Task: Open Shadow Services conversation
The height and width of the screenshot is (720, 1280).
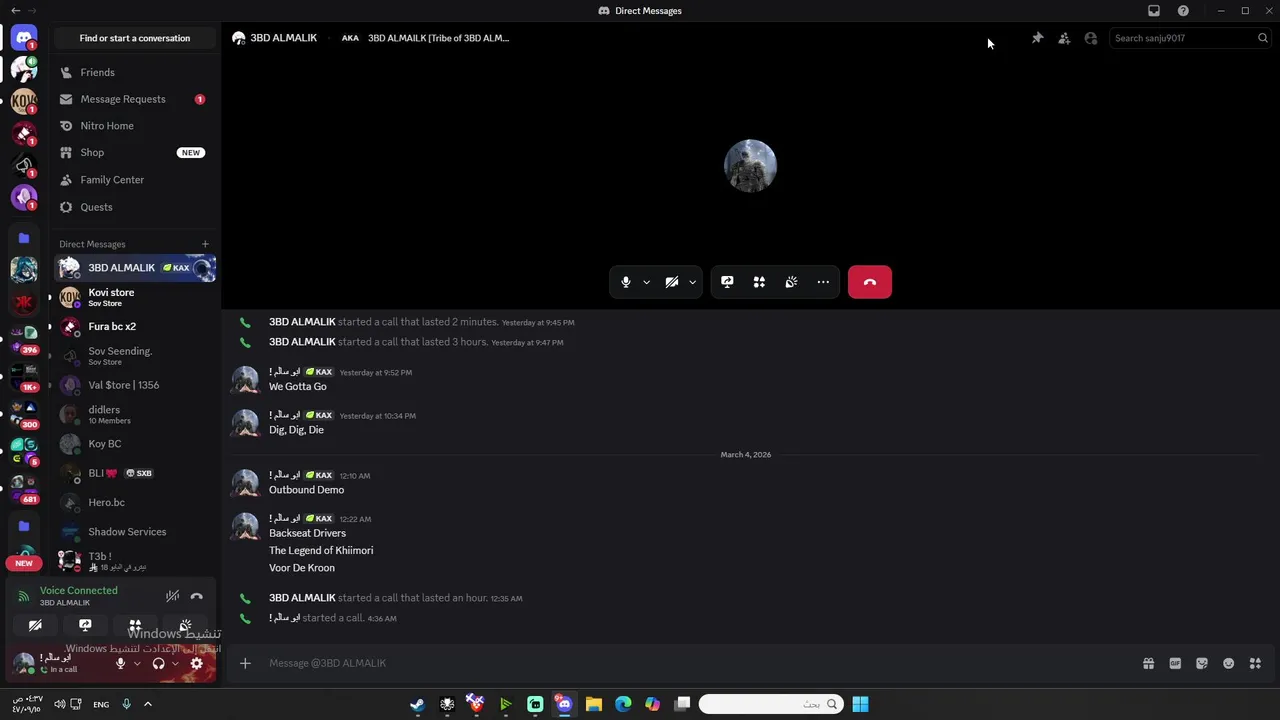Action: [x=135, y=532]
